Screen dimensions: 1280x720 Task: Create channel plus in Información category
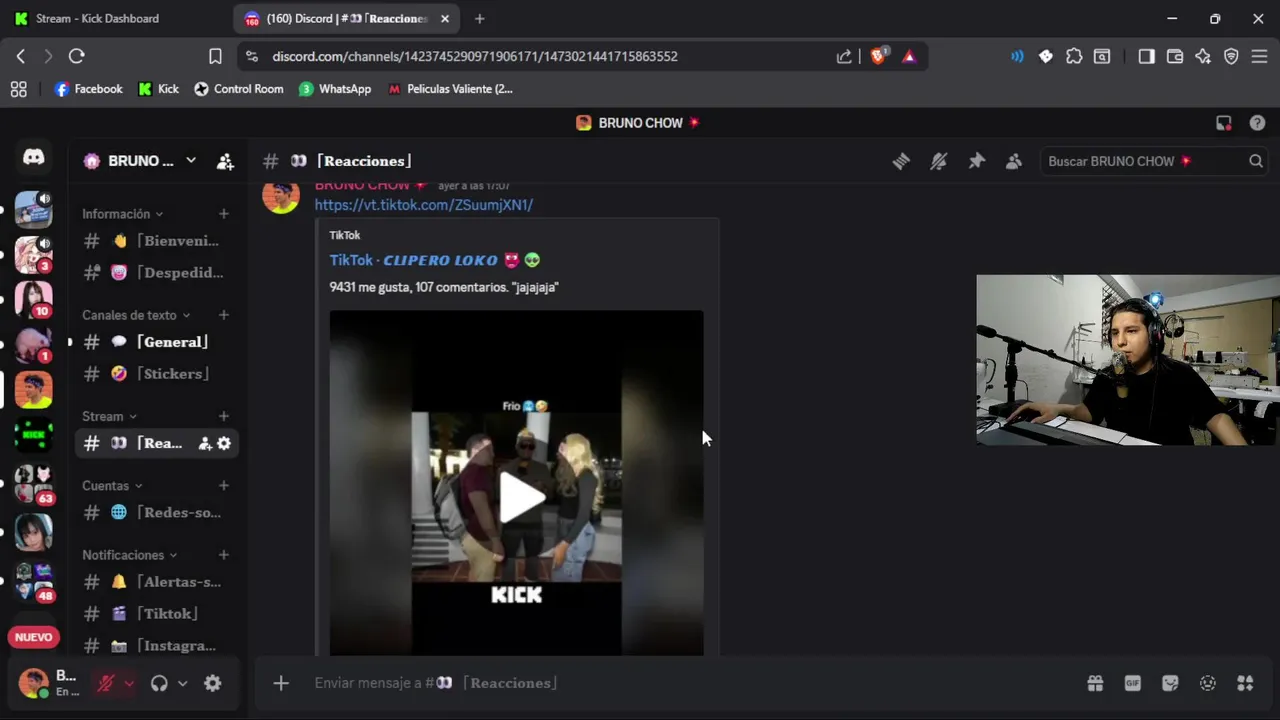[x=224, y=214]
